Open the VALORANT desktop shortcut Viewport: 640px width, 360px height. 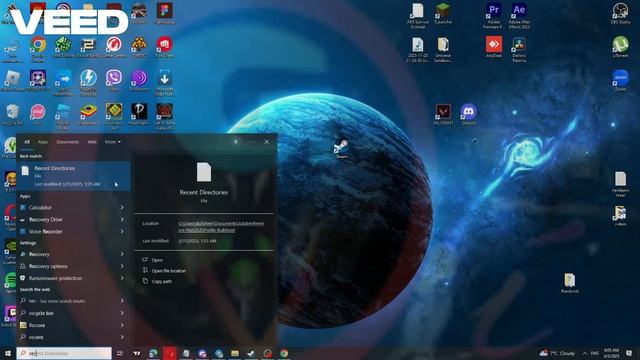pyautogui.click(x=443, y=114)
